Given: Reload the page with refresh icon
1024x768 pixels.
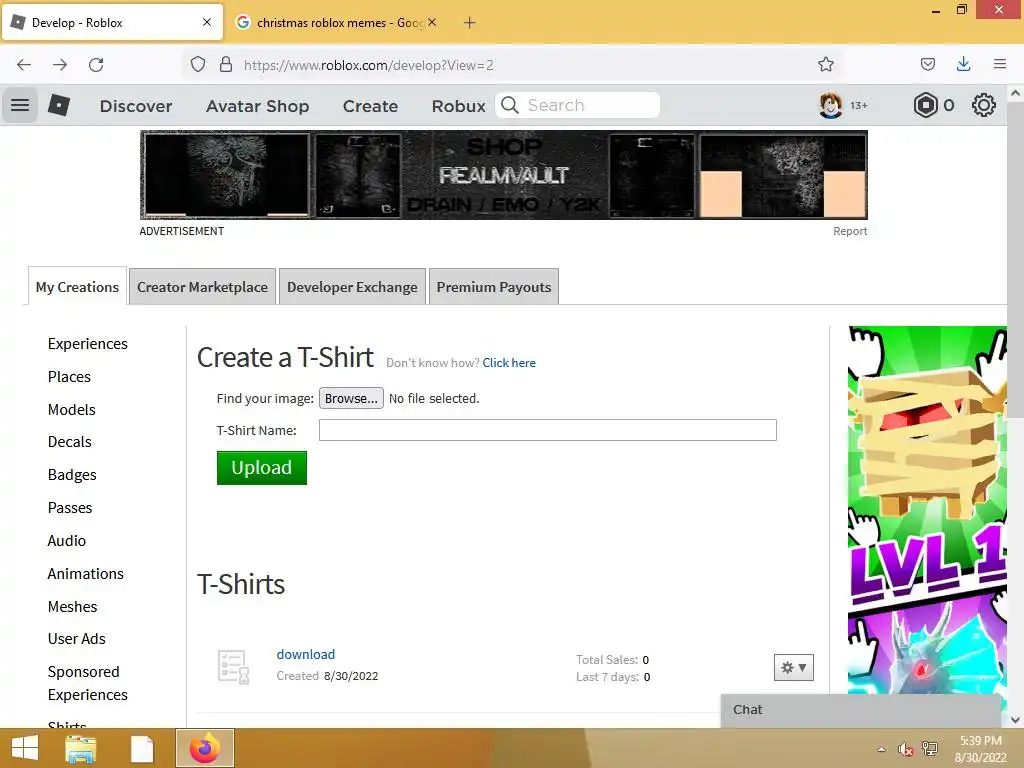Looking at the screenshot, I should [x=96, y=65].
